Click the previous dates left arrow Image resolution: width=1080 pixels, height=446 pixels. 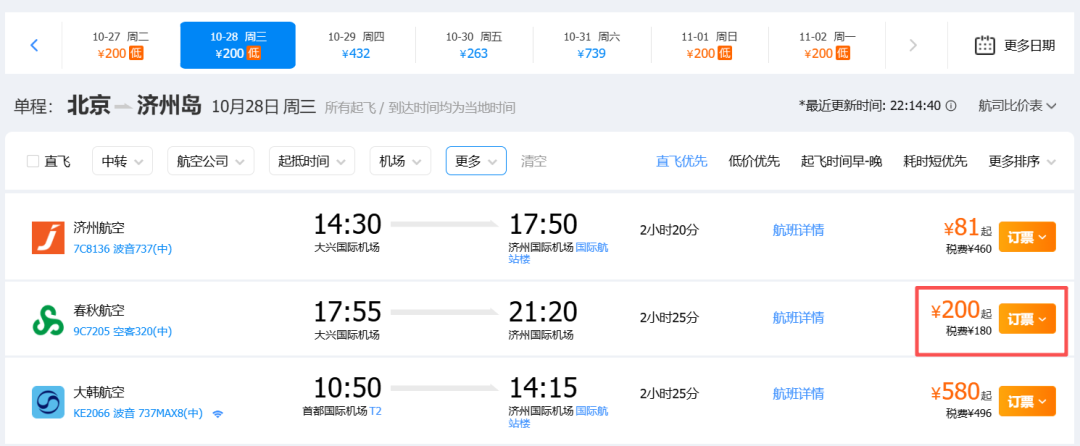tap(34, 45)
